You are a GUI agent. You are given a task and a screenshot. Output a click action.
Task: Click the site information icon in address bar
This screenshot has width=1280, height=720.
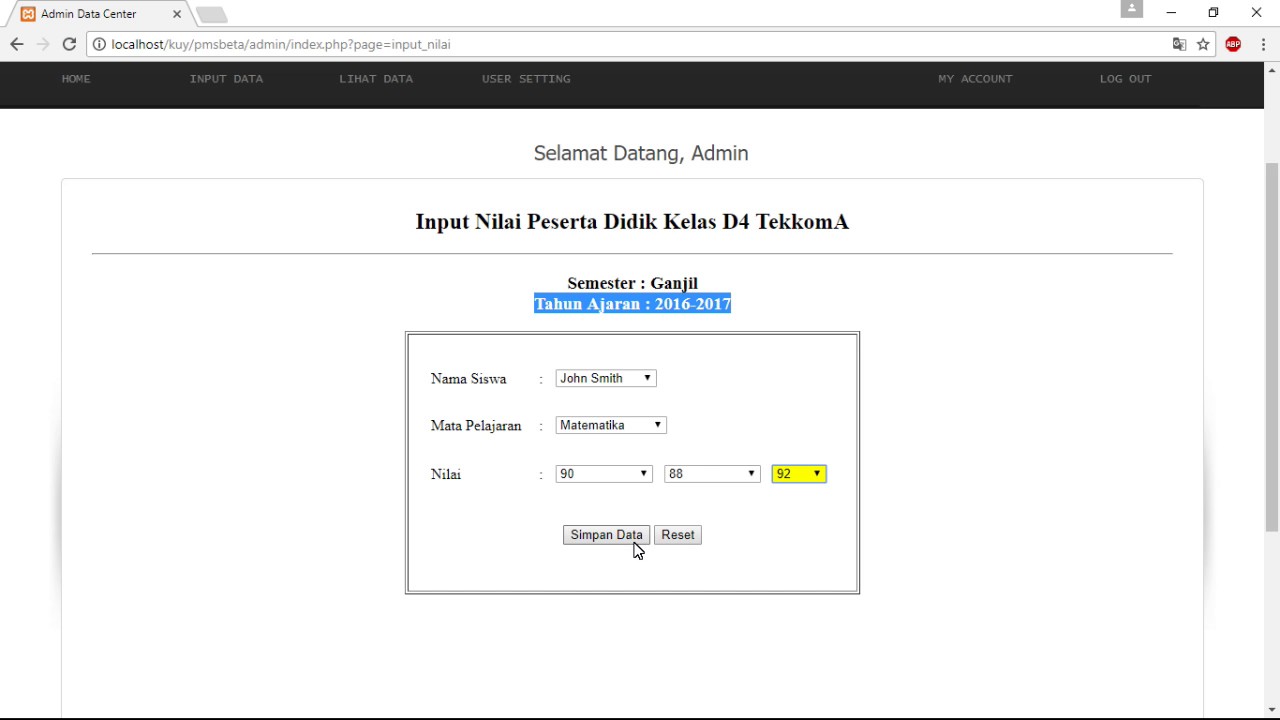[99, 44]
